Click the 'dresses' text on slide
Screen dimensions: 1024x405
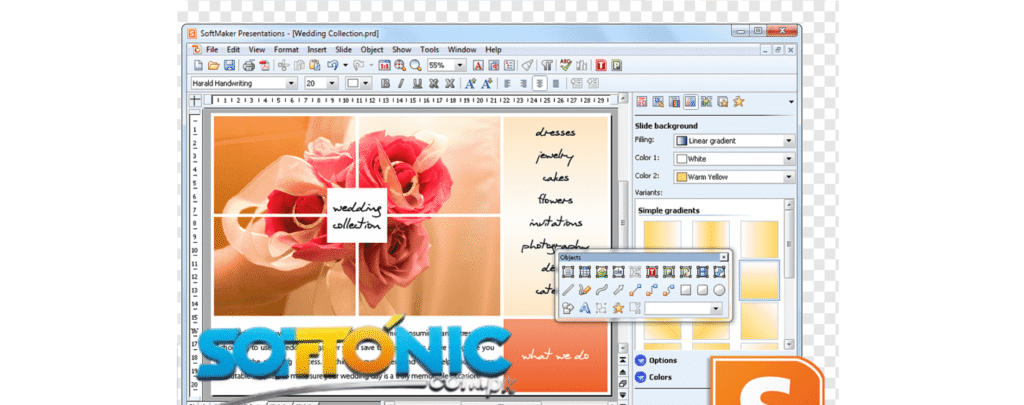(x=555, y=133)
